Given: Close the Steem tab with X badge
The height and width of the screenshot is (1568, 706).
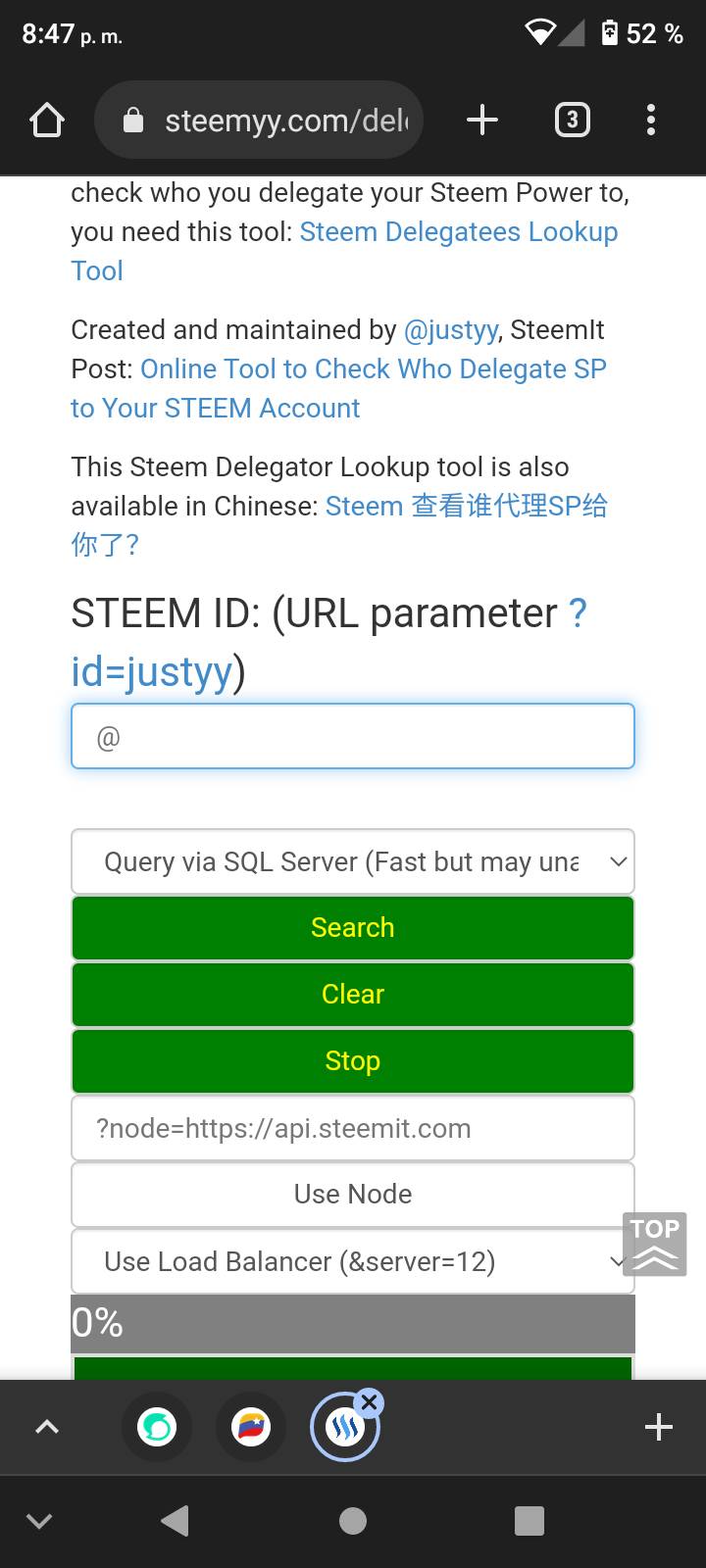Looking at the screenshot, I should [x=369, y=1403].
